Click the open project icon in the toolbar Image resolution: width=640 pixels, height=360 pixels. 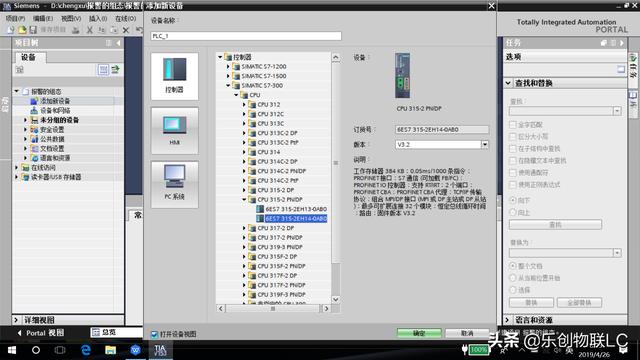(22, 30)
